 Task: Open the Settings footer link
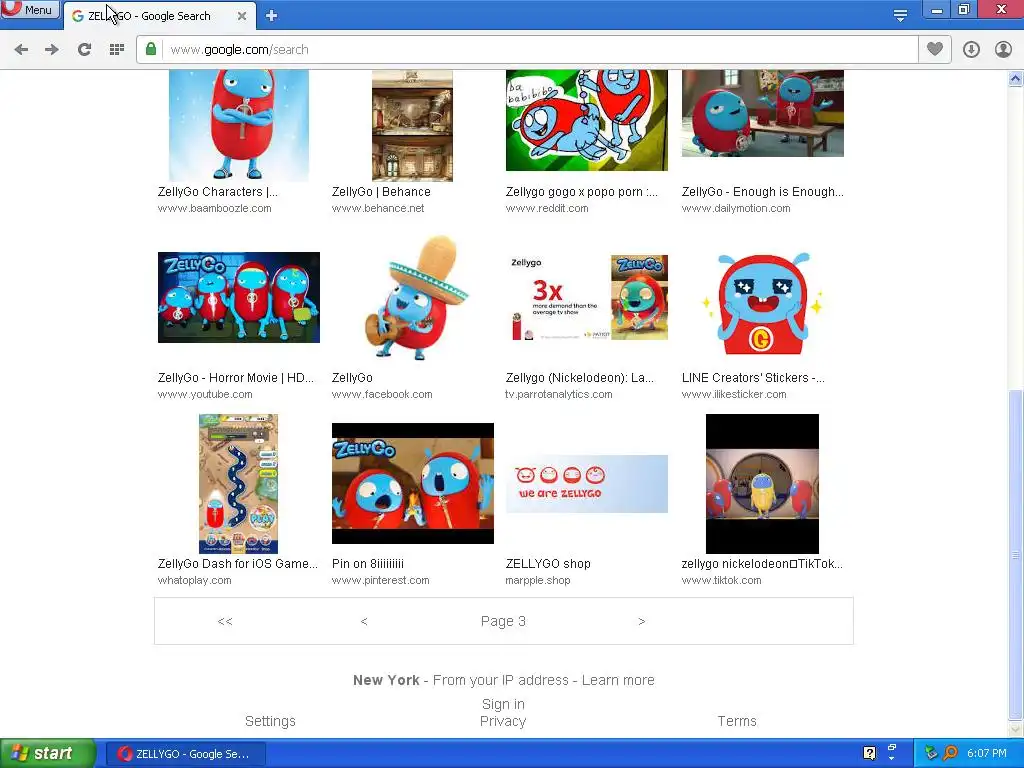tap(270, 721)
